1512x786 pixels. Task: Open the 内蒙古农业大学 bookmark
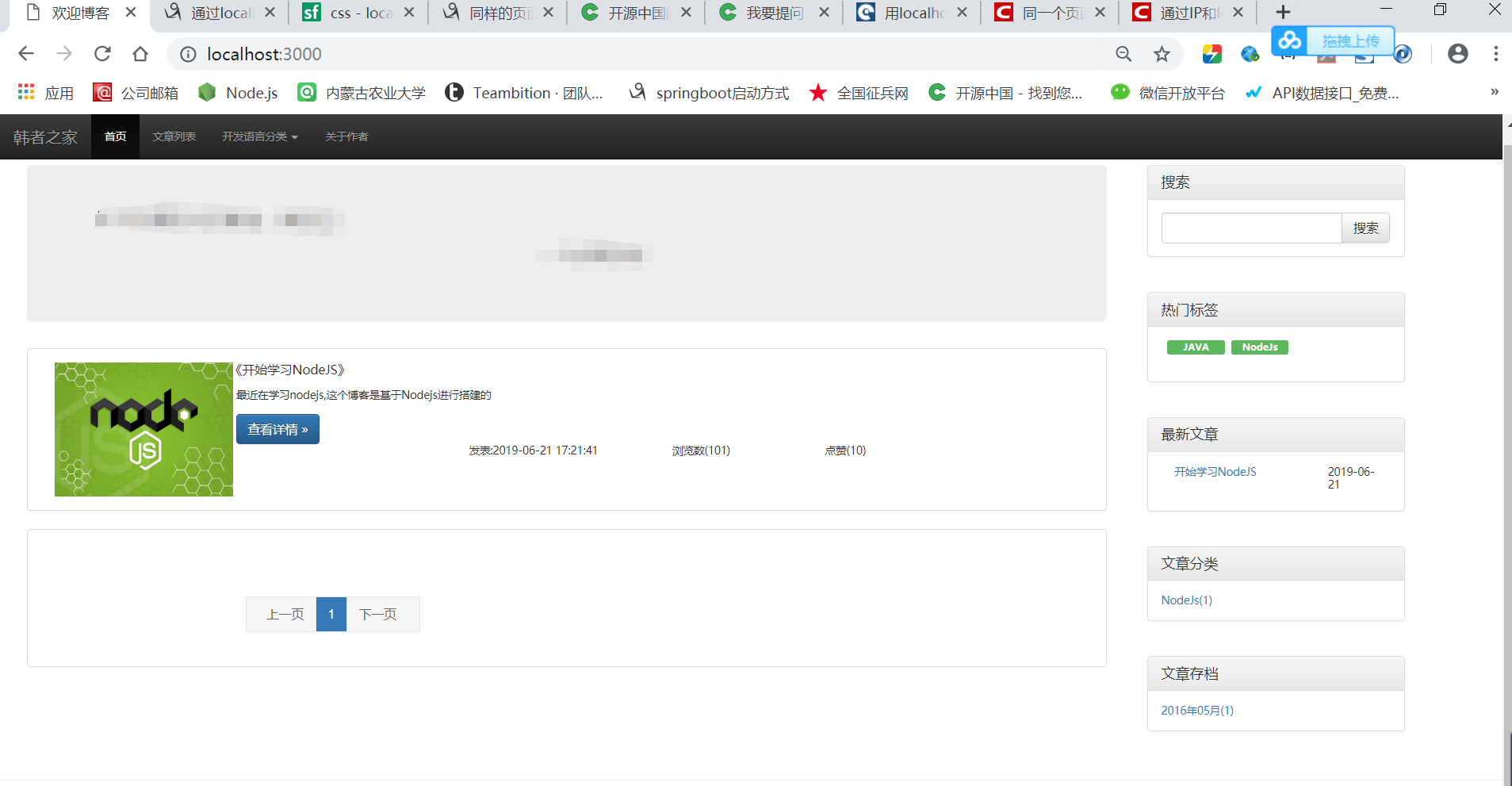click(362, 93)
